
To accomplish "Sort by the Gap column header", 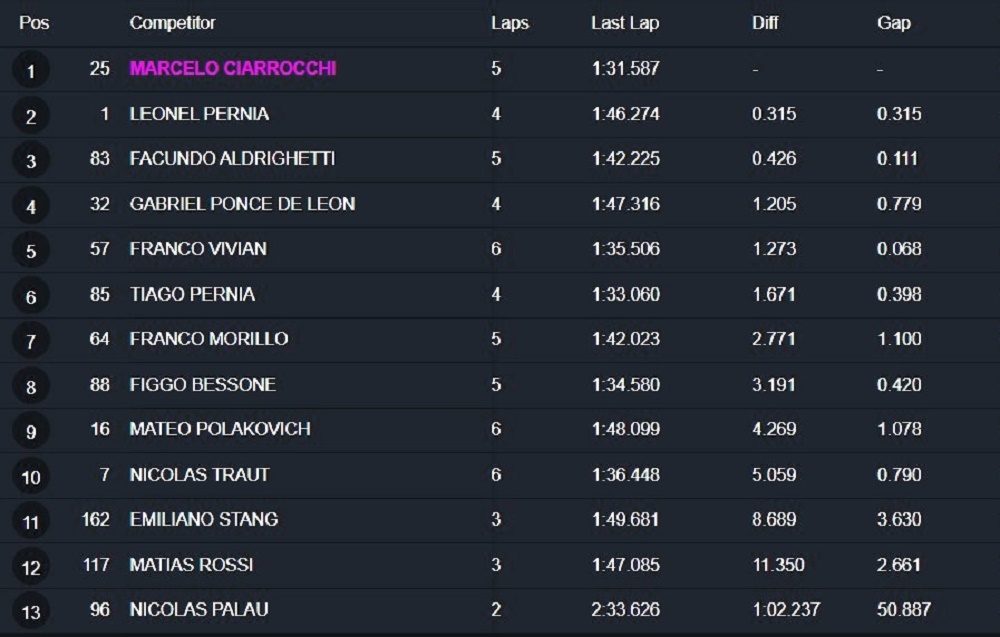I will click(x=893, y=23).
